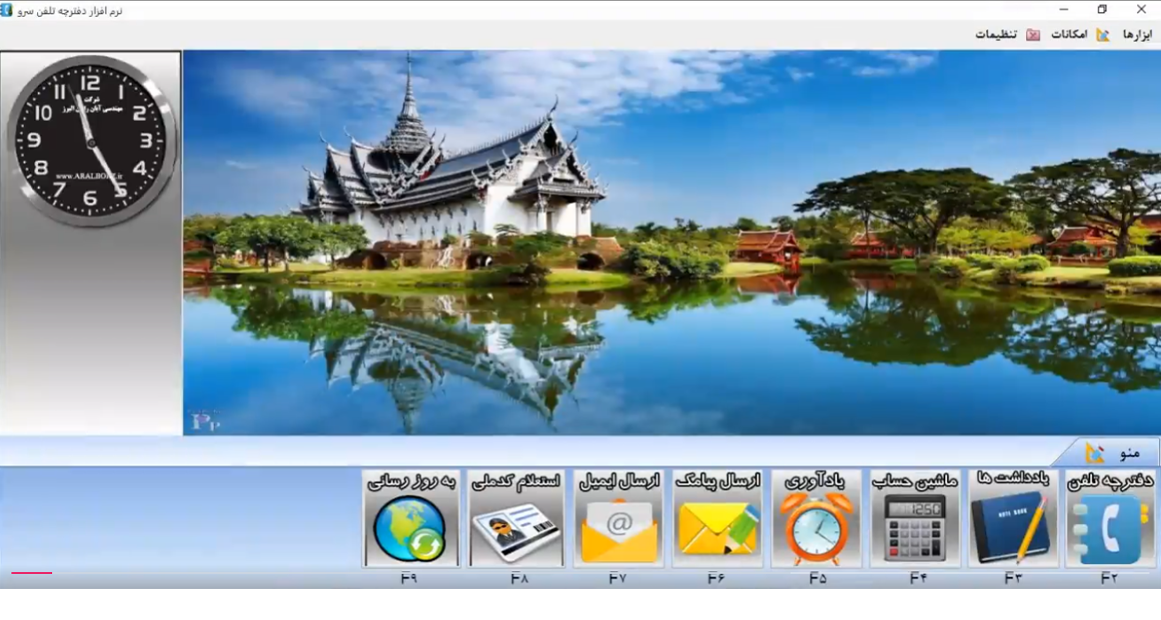Viewport: 1161px width, 620px height.
Task: Click the Pp watermark on the banner
Action: (x=205, y=421)
